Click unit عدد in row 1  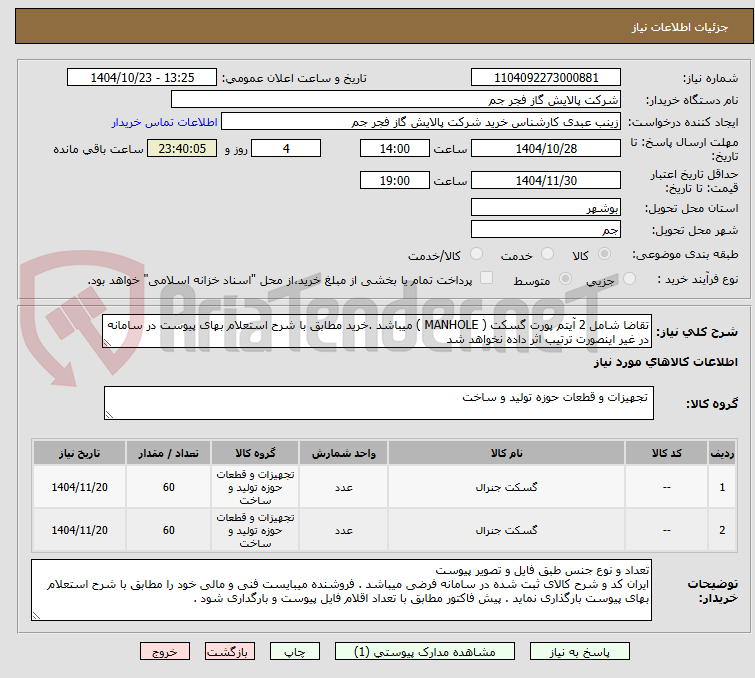(x=344, y=488)
